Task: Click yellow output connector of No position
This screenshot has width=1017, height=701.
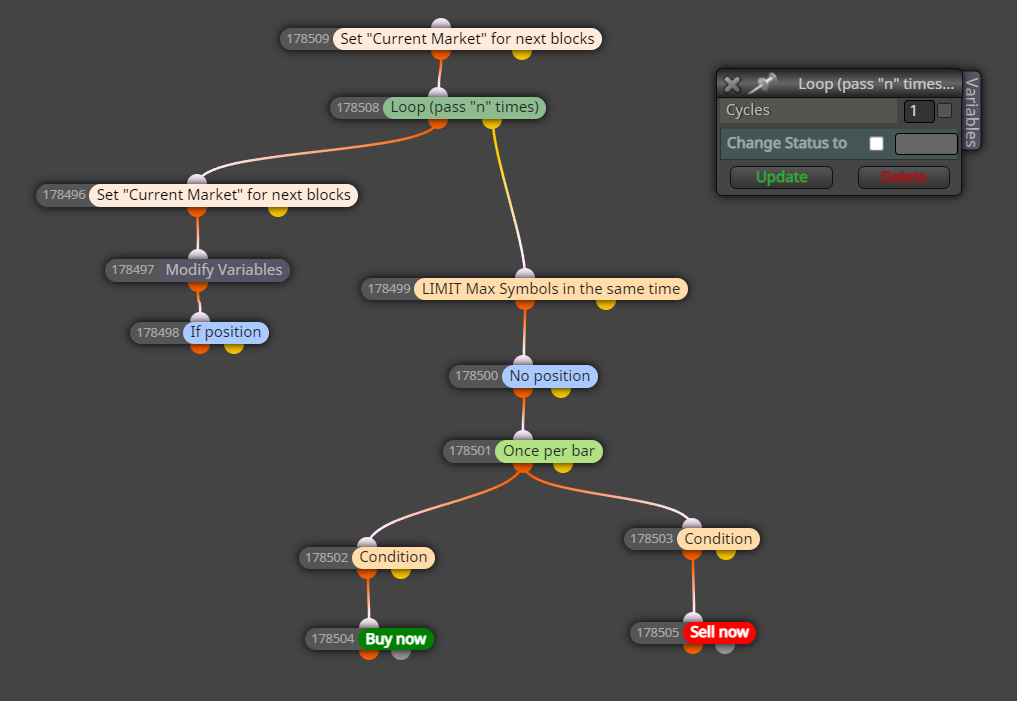Action: pos(560,390)
